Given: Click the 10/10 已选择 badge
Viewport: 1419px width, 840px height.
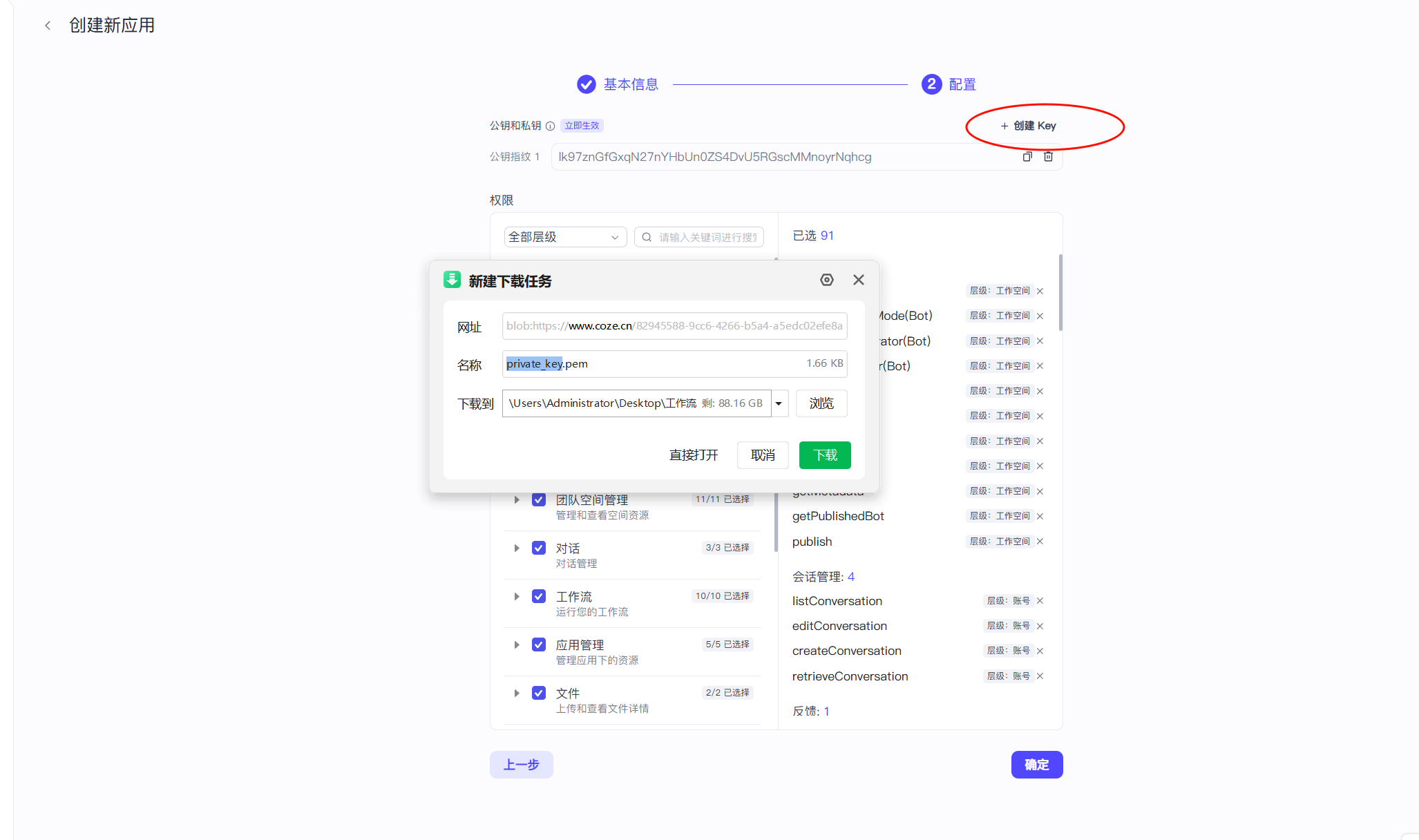Looking at the screenshot, I should coord(723,596).
